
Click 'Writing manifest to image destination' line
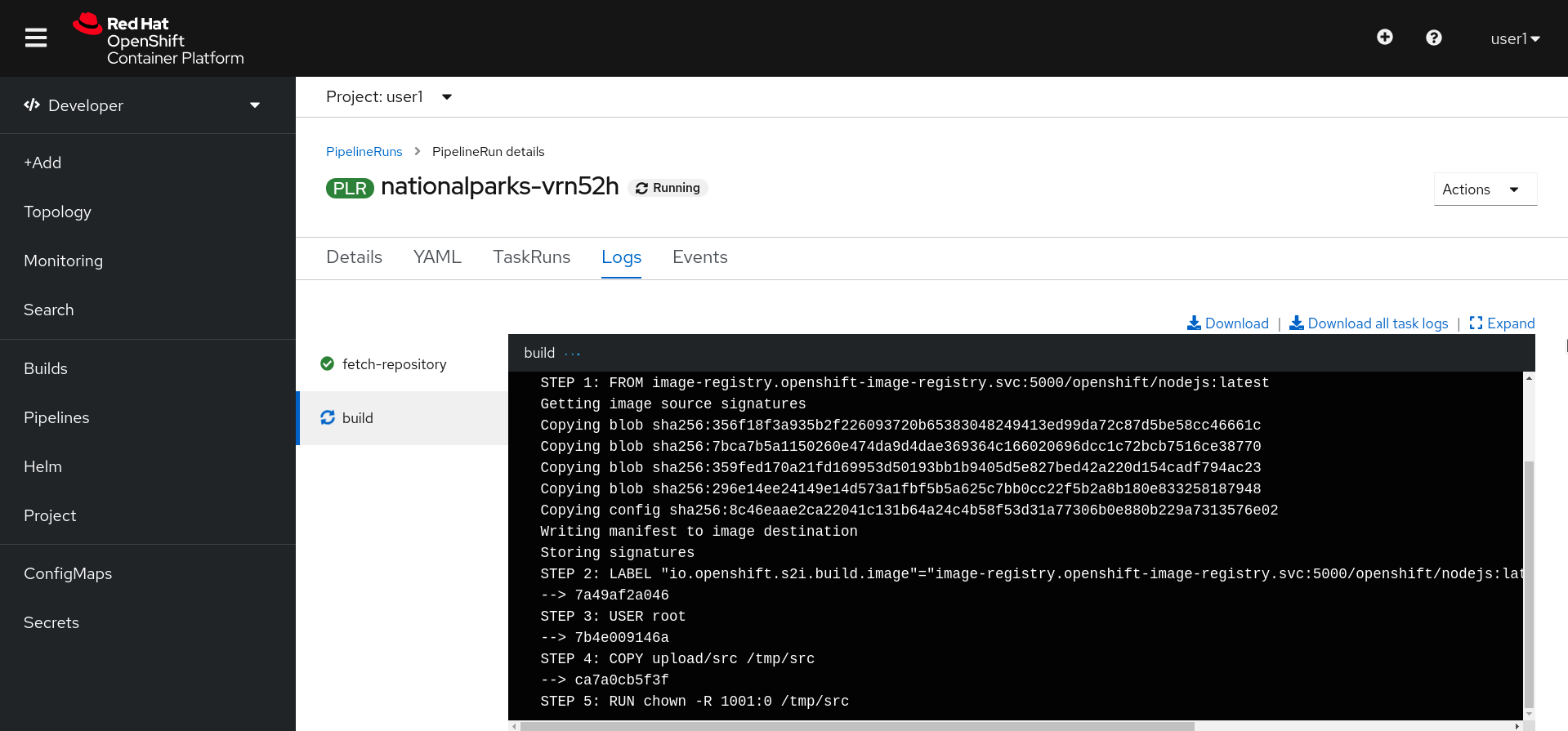[699, 532]
